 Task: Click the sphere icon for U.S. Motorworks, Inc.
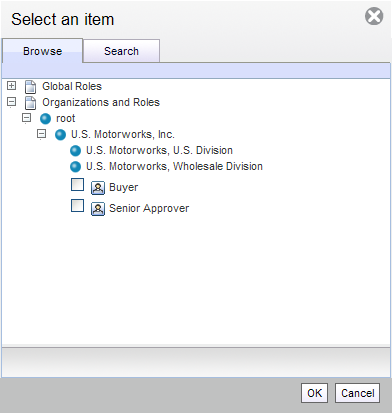pyautogui.click(x=60, y=135)
